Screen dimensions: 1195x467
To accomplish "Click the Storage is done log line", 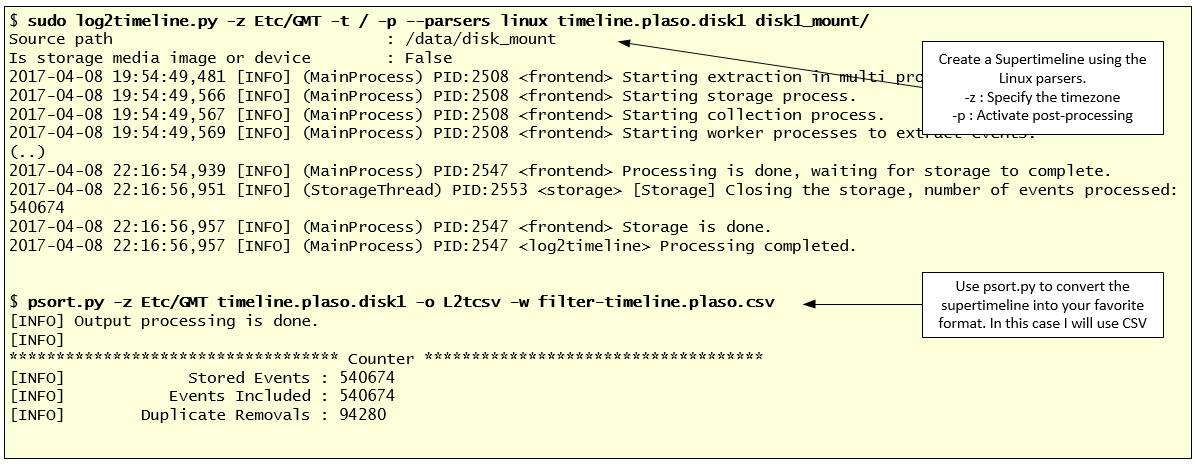I will [390, 227].
